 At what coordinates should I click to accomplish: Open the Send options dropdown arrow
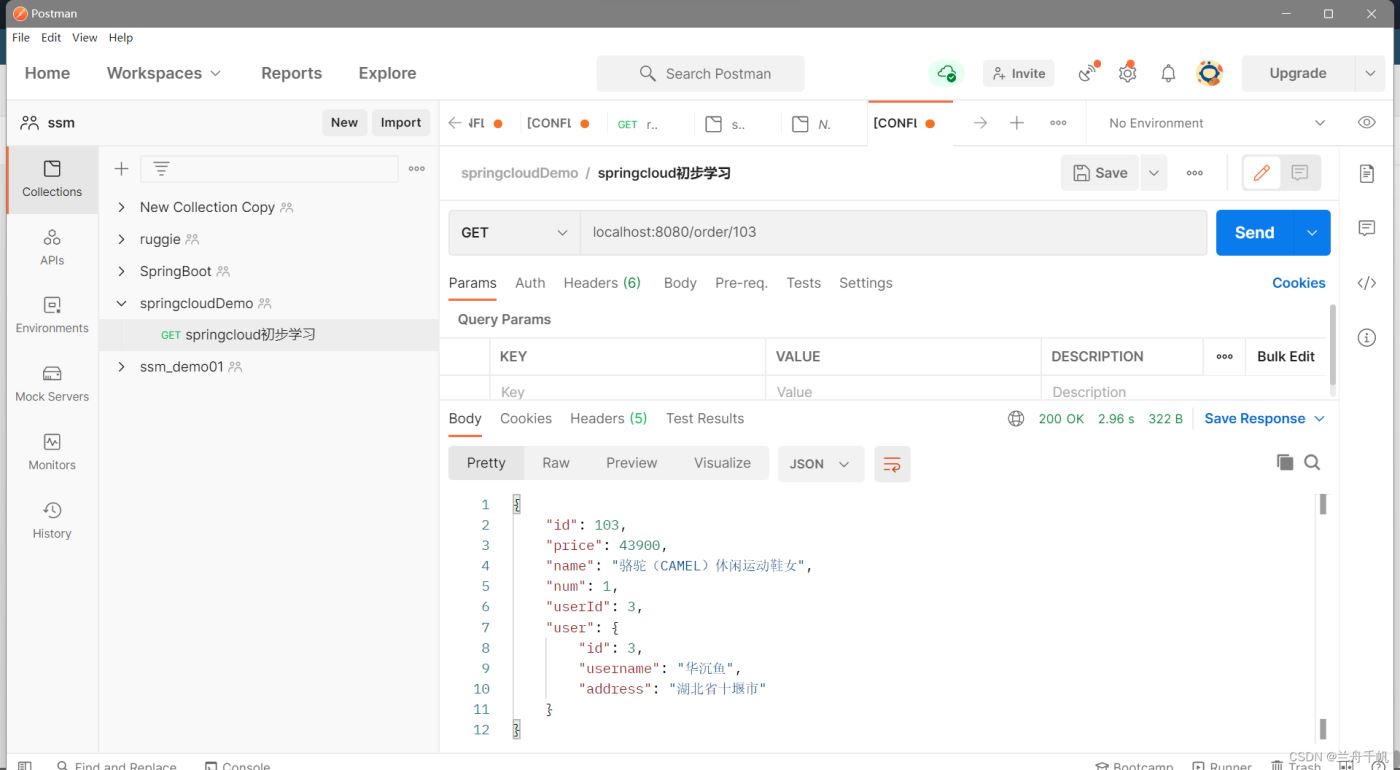(x=1312, y=233)
